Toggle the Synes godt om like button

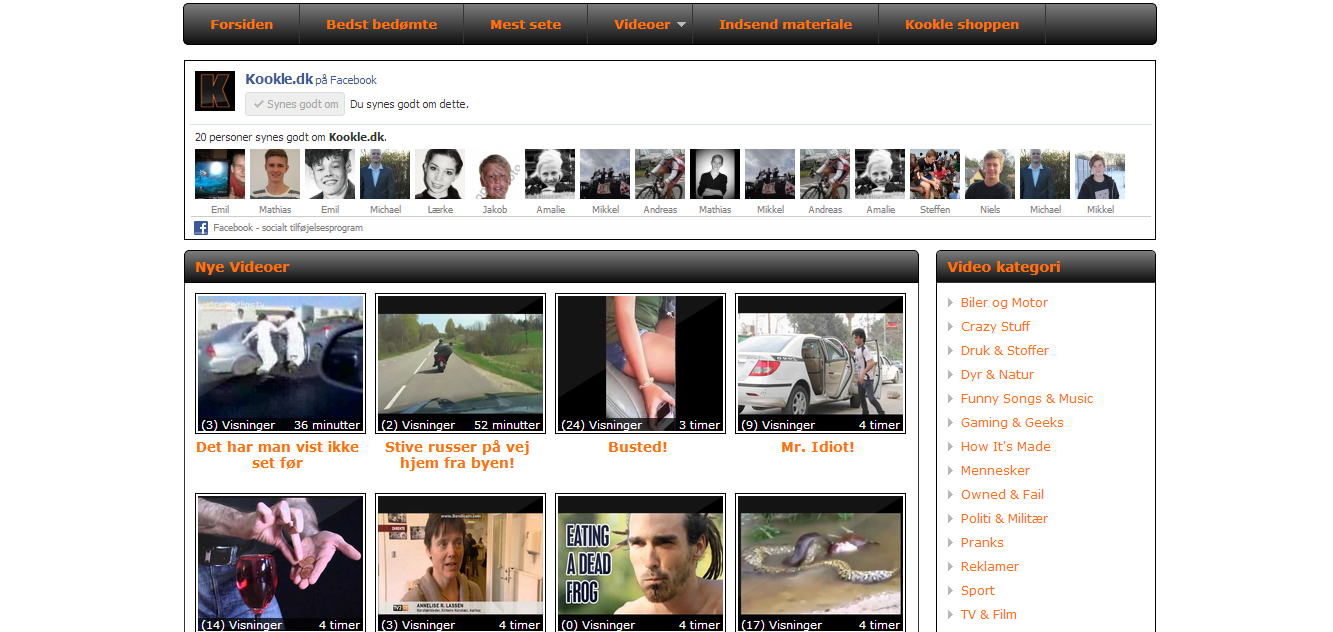tap(295, 104)
